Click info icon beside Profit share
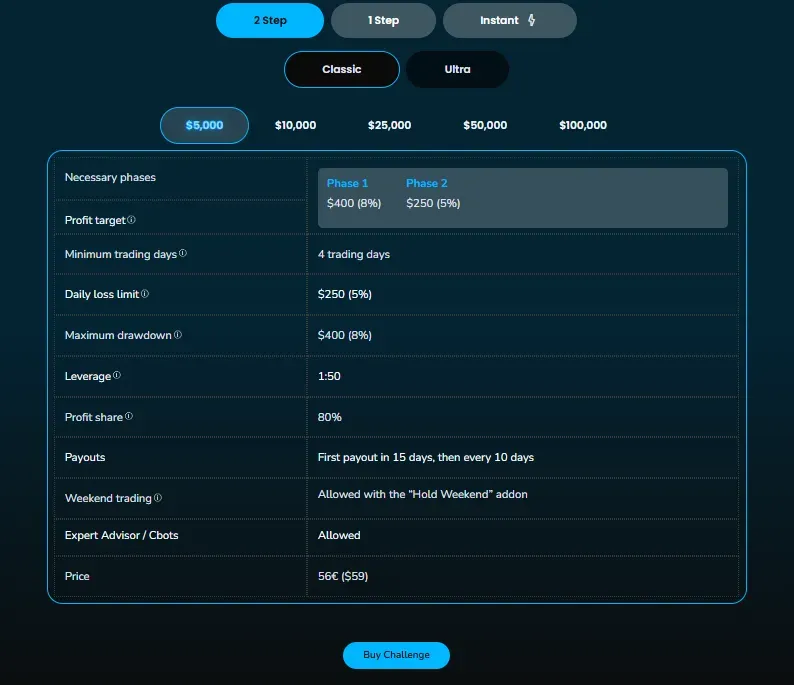The image size is (794, 685). 129,416
